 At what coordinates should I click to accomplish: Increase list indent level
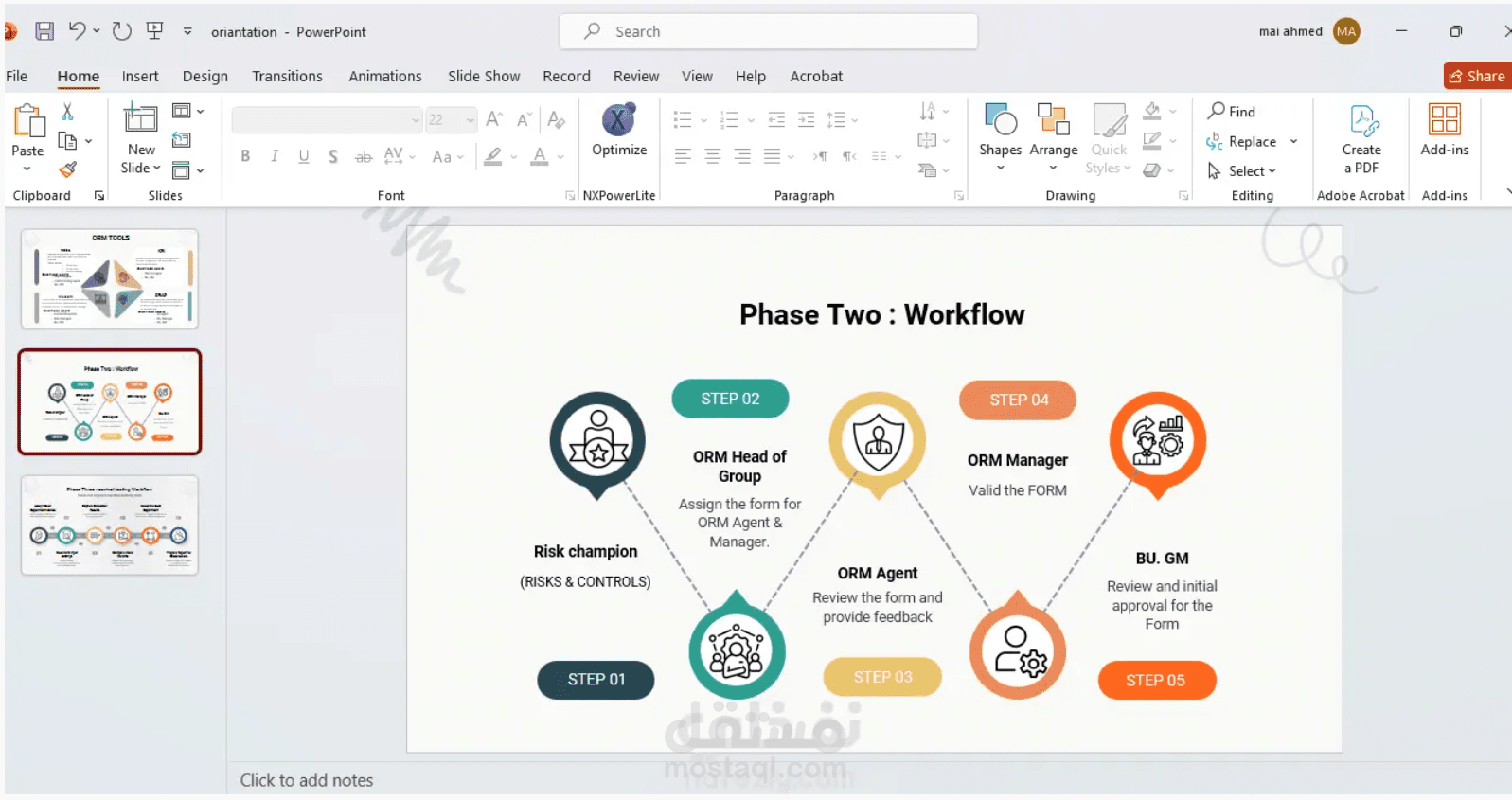(806, 119)
